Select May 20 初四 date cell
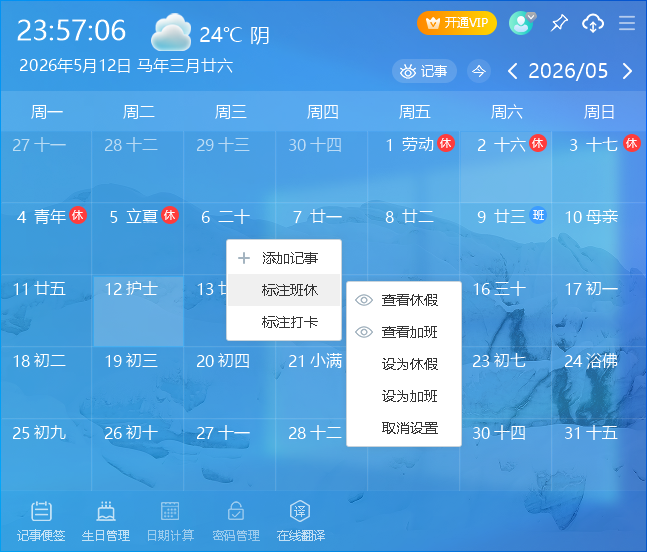The width and height of the screenshot is (647, 552). pos(230,383)
